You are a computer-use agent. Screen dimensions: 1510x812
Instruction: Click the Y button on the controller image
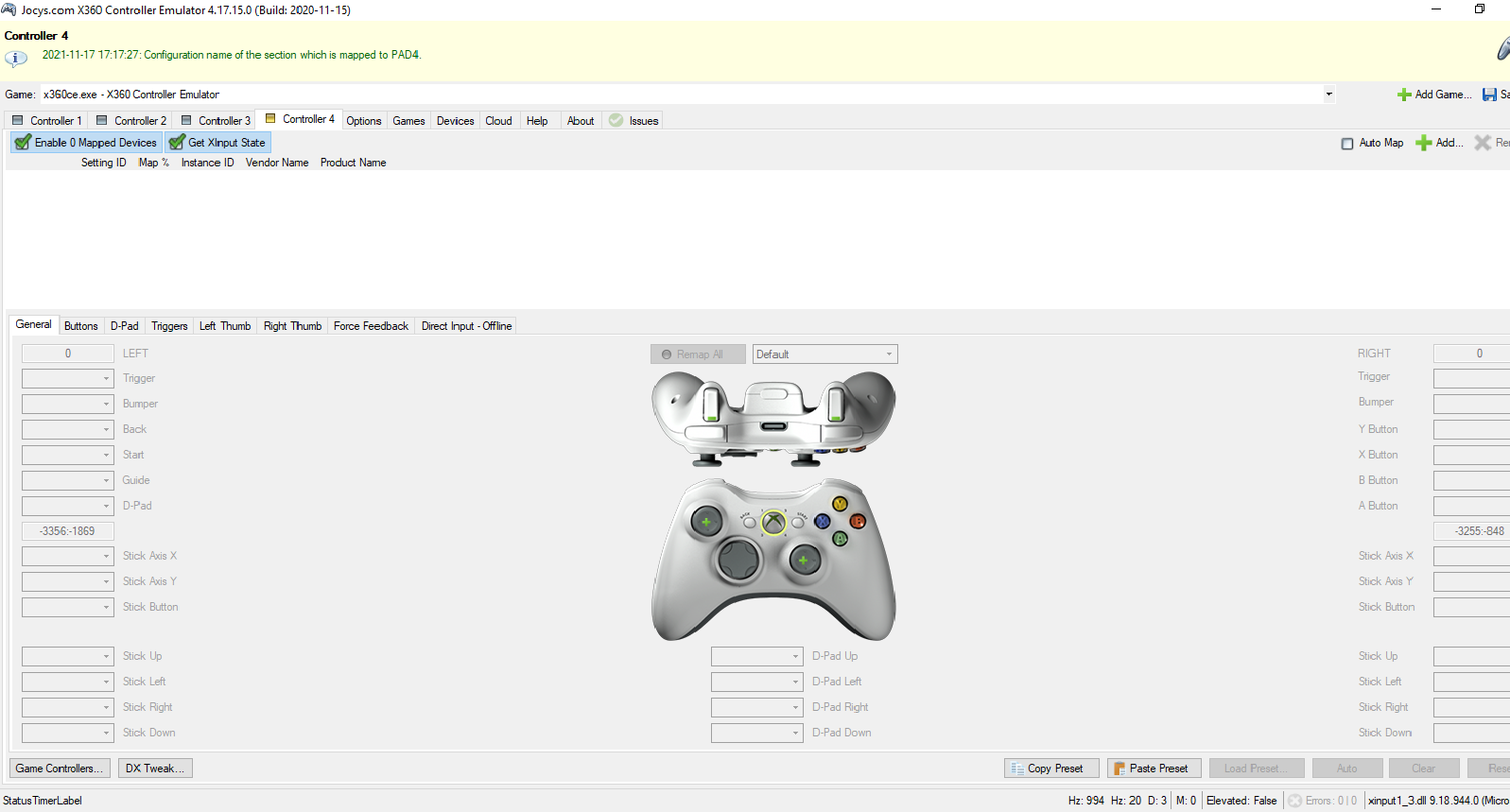839,504
